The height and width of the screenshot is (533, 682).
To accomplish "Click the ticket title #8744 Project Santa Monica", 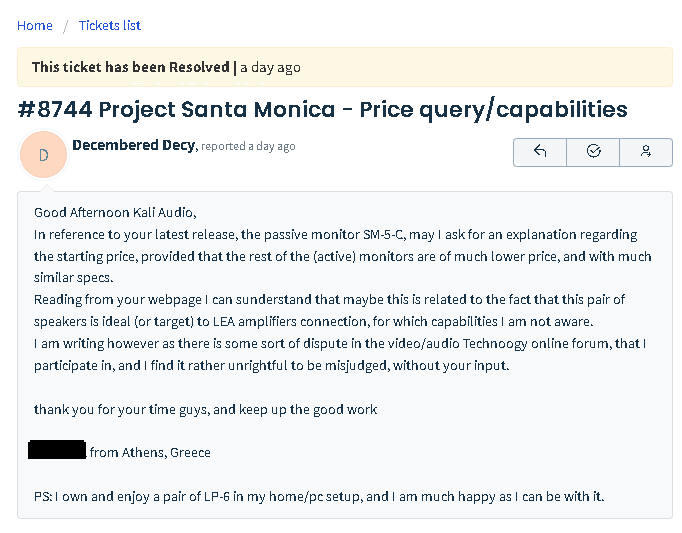I will [x=322, y=109].
